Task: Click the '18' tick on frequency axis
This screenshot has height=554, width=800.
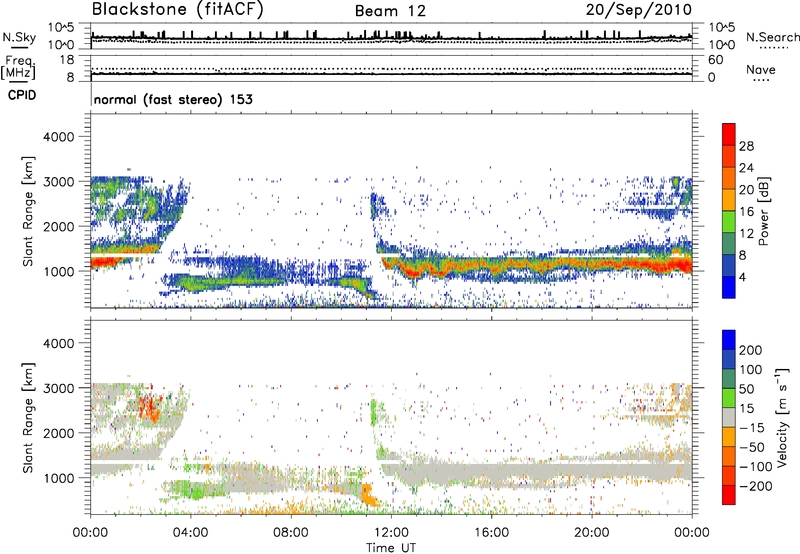Action: [x=67, y=59]
